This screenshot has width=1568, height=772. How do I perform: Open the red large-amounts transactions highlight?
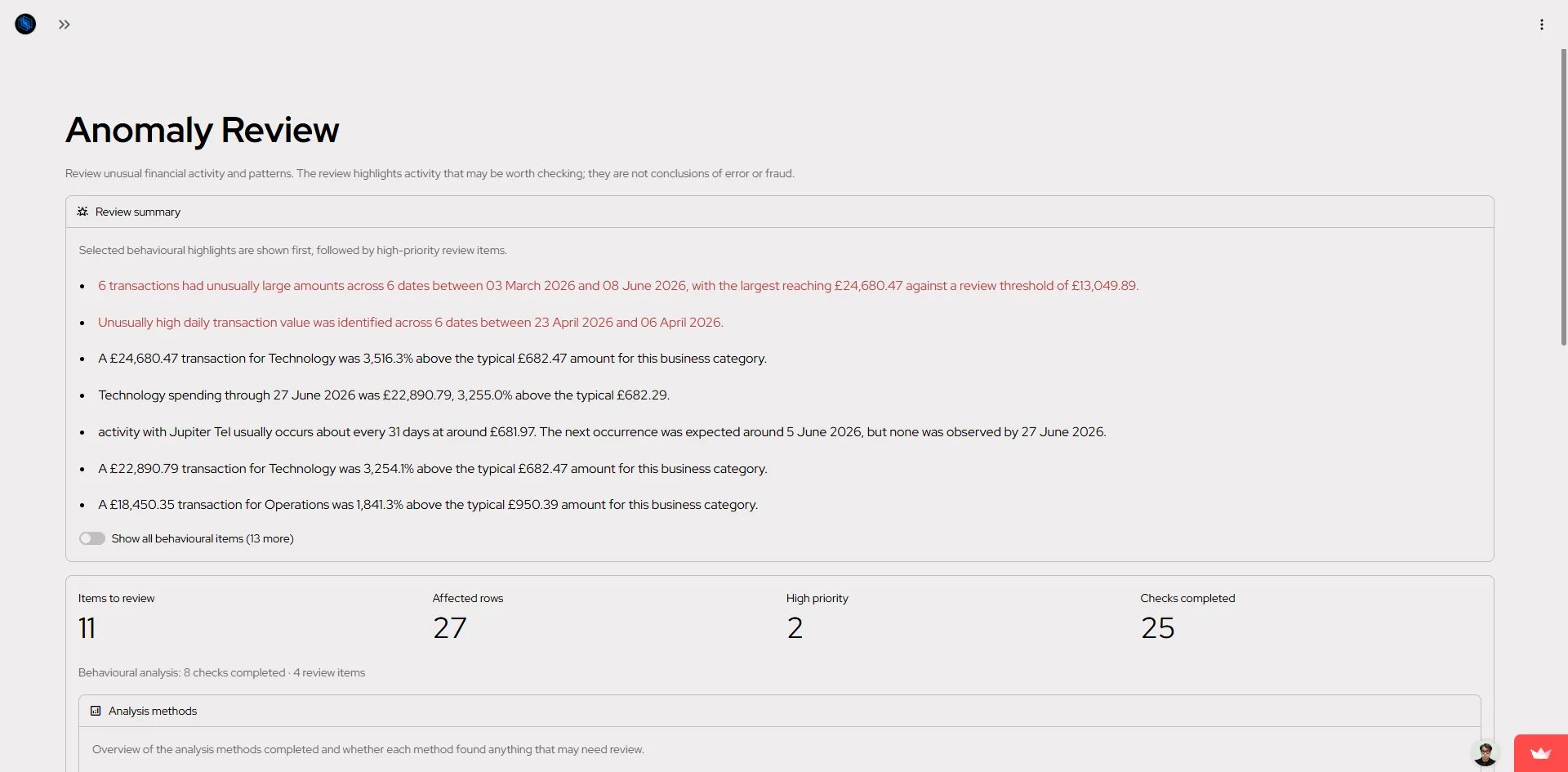tap(618, 286)
